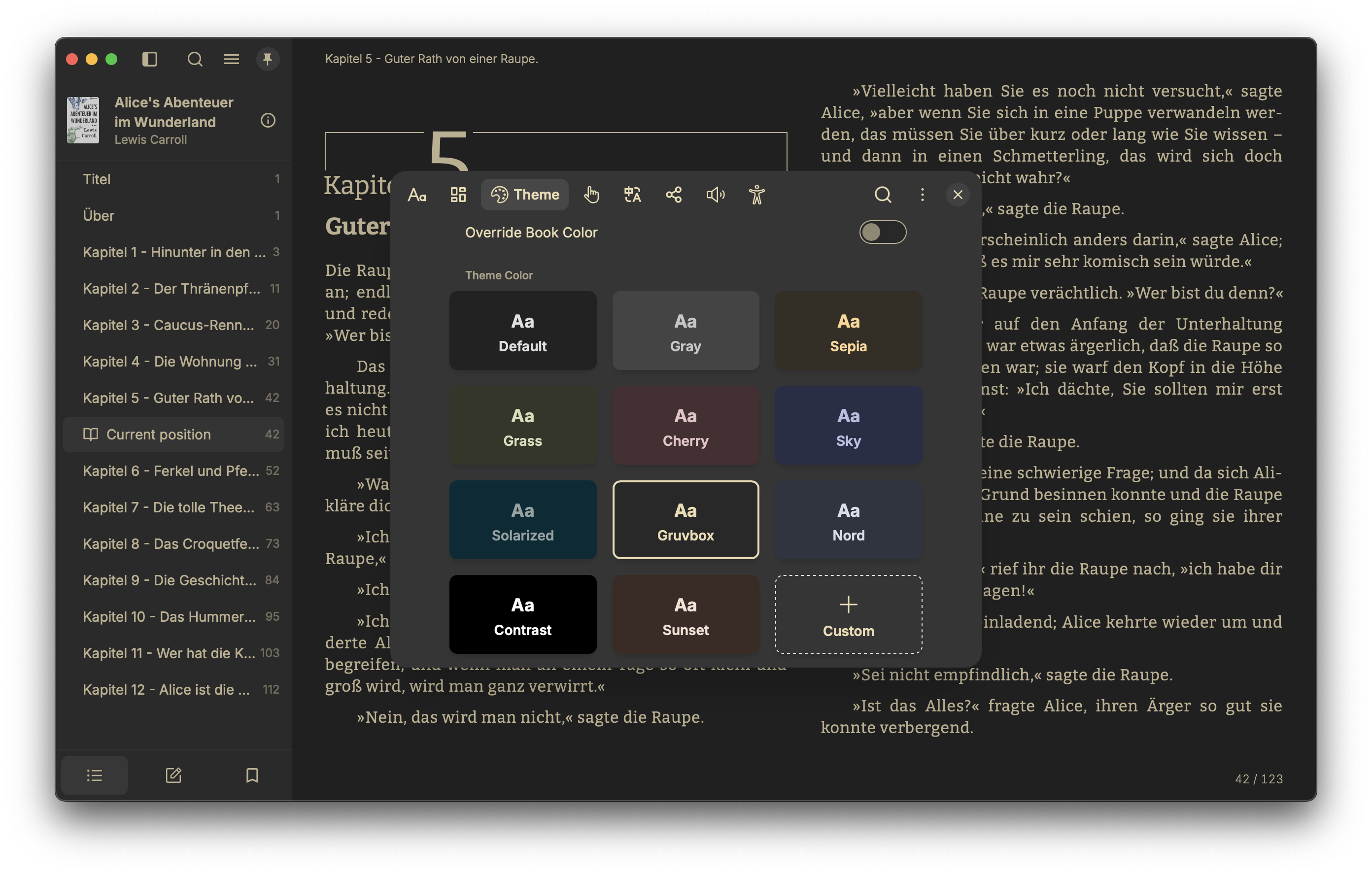Click the pin sidebar icon
Viewport: 1372px width, 874px height.
point(268,59)
